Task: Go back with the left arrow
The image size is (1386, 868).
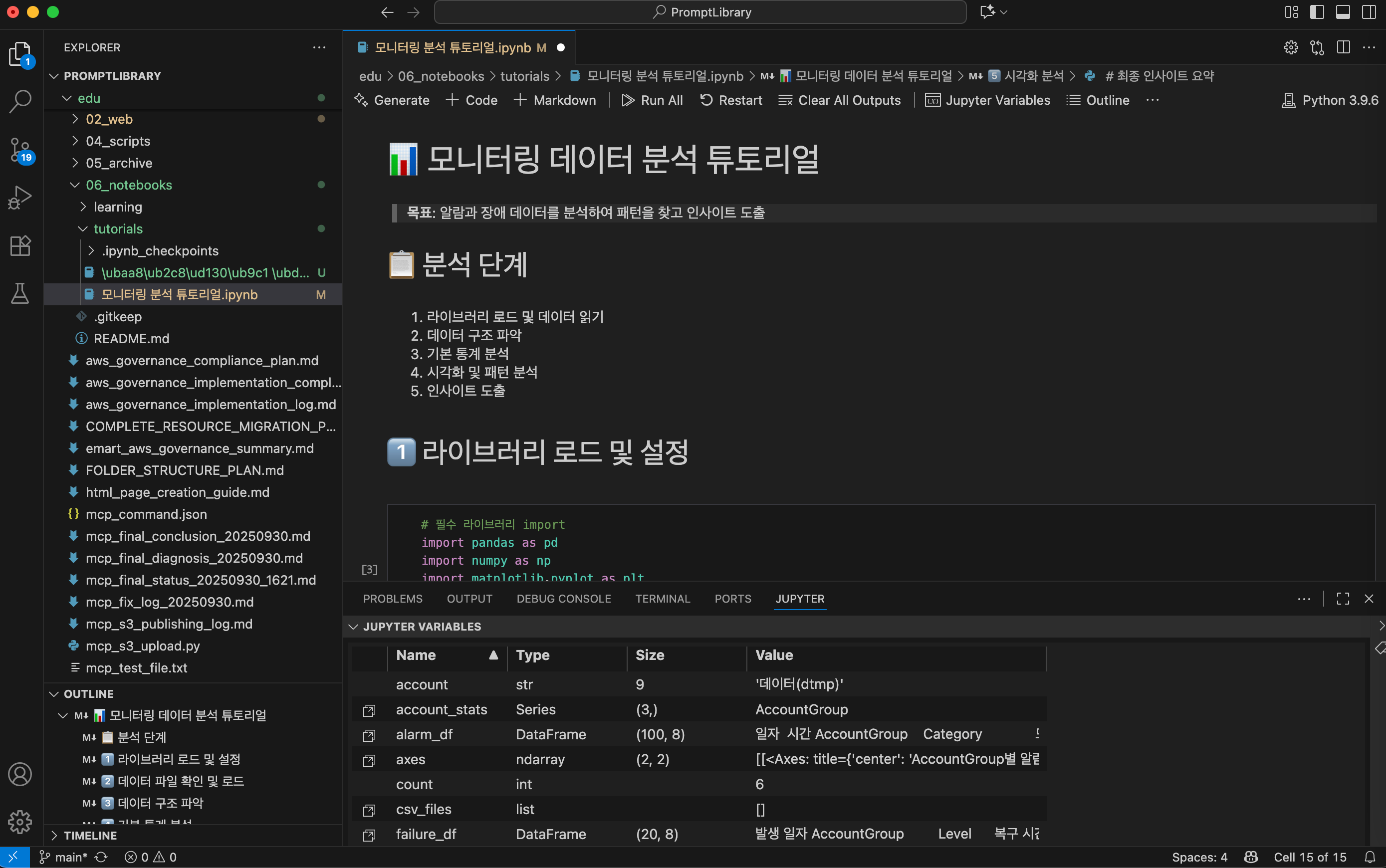Action: point(388,12)
